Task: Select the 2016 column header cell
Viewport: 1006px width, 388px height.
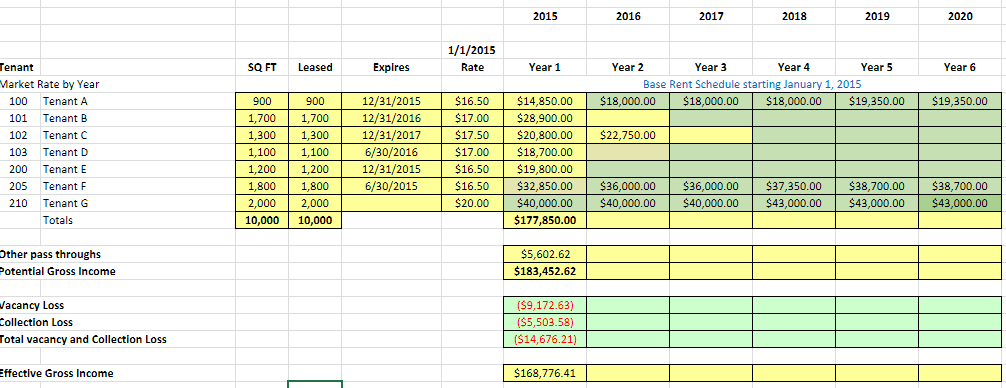Action: [628, 16]
